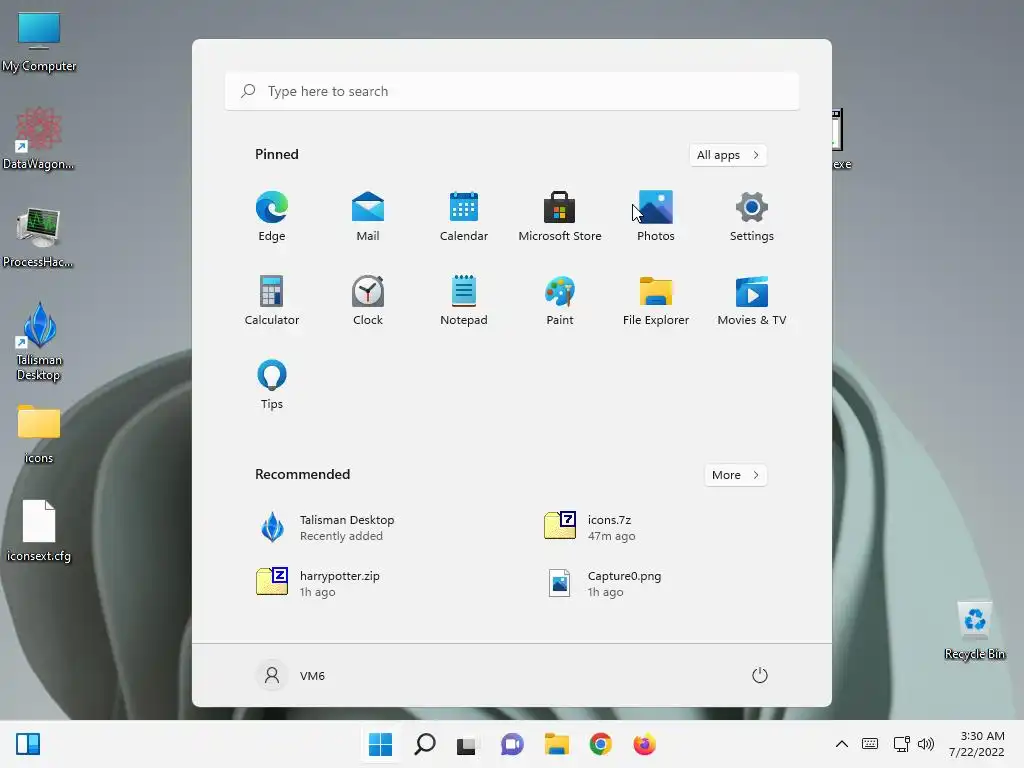The image size is (1024, 768).
Task: Open the Calendar pinned app
Action: click(464, 216)
